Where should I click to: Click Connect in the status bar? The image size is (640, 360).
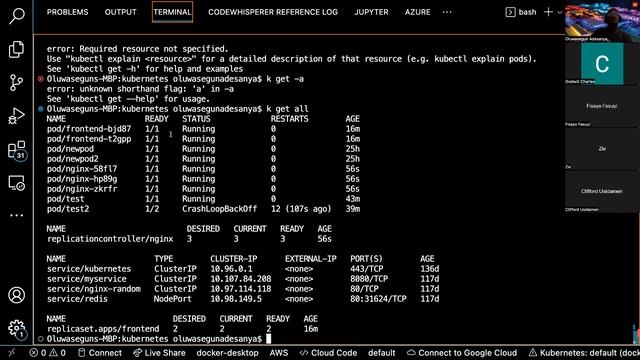click(100, 353)
